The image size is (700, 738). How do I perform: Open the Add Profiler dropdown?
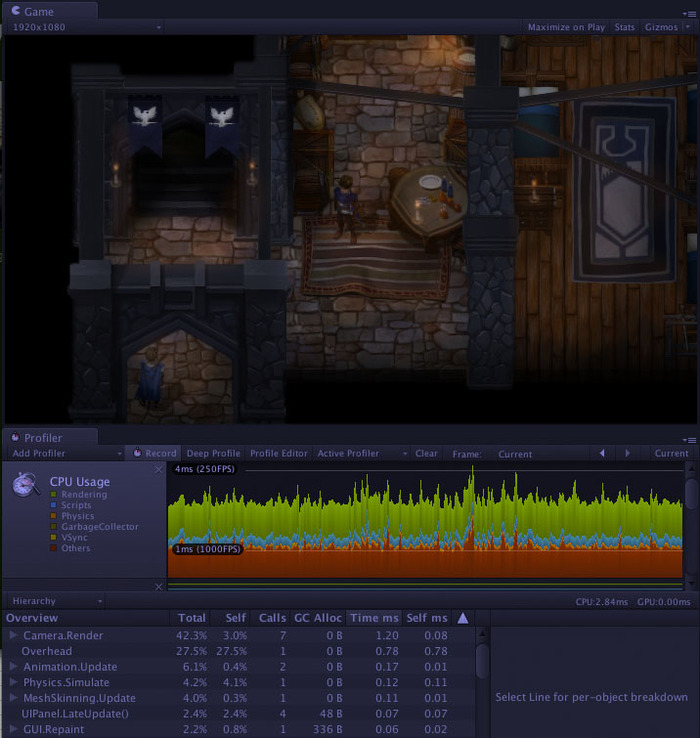pos(66,453)
